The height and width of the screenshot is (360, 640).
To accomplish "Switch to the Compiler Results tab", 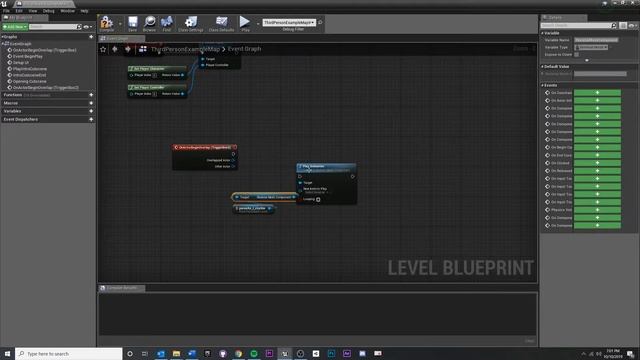I will [122, 288].
